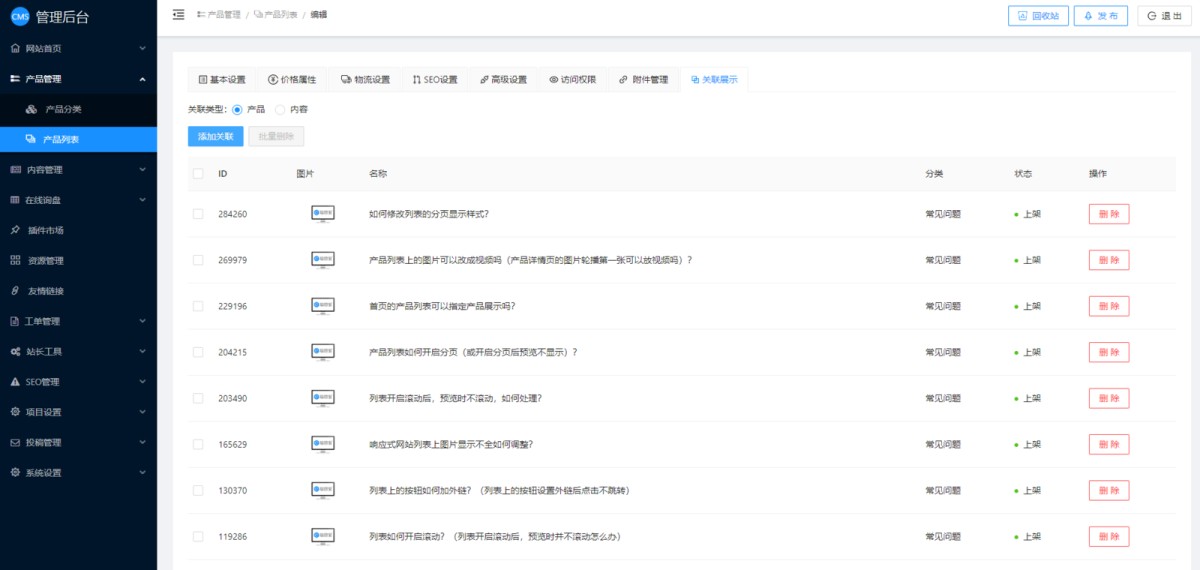This screenshot has height=570, width=1200.
Task: Switch to the 价格属性 tab
Action: pos(292,80)
